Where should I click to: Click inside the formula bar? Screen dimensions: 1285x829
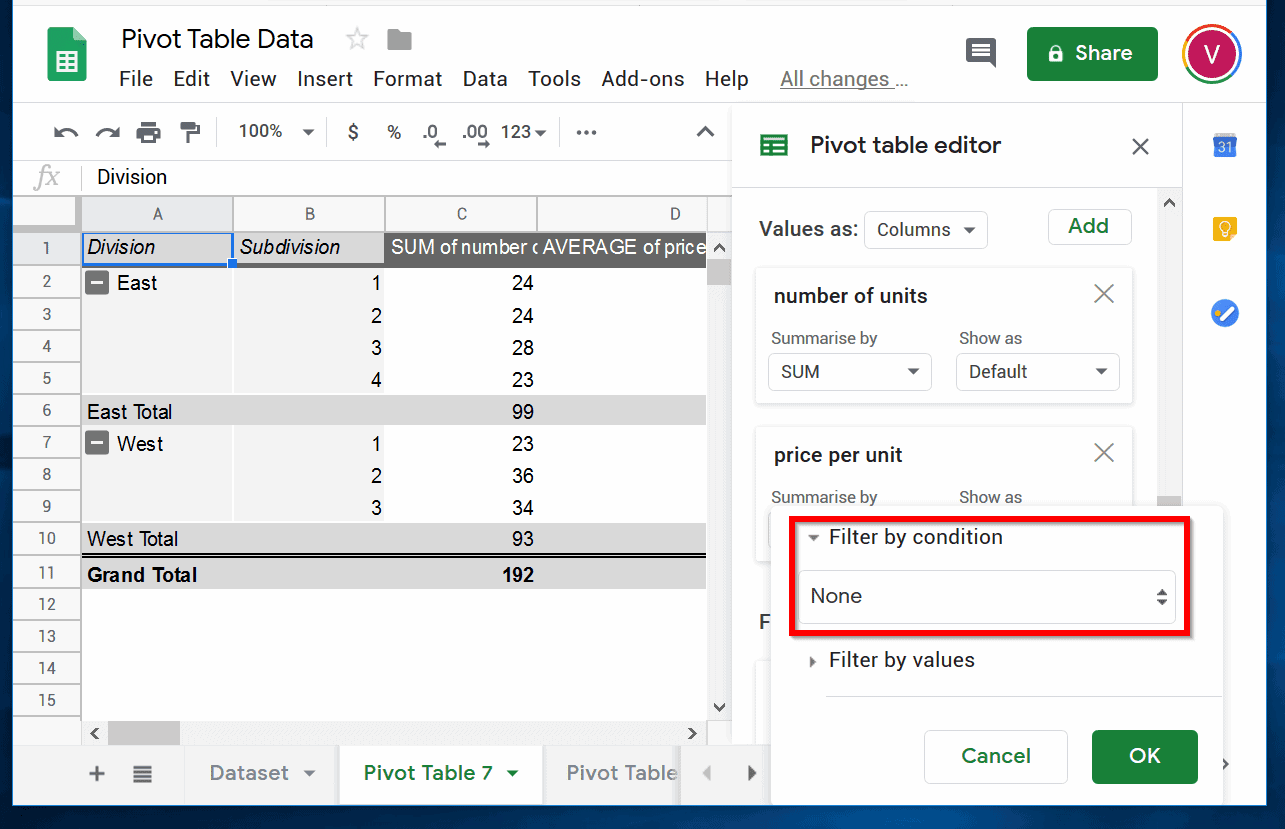400,177
